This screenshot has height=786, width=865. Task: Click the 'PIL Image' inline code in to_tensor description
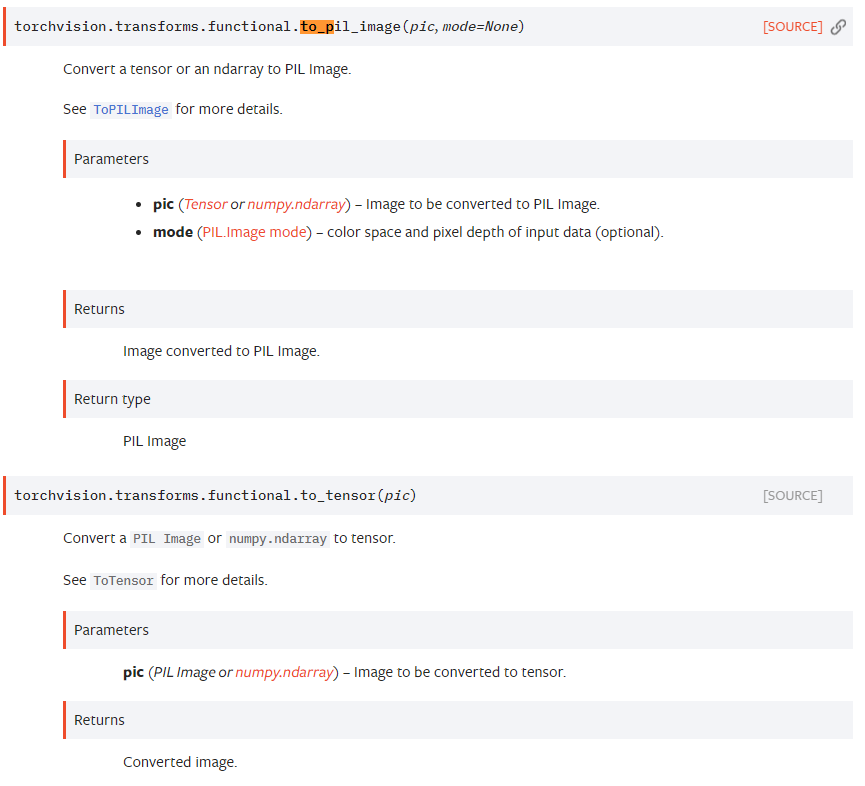click(x=167, y=539)
